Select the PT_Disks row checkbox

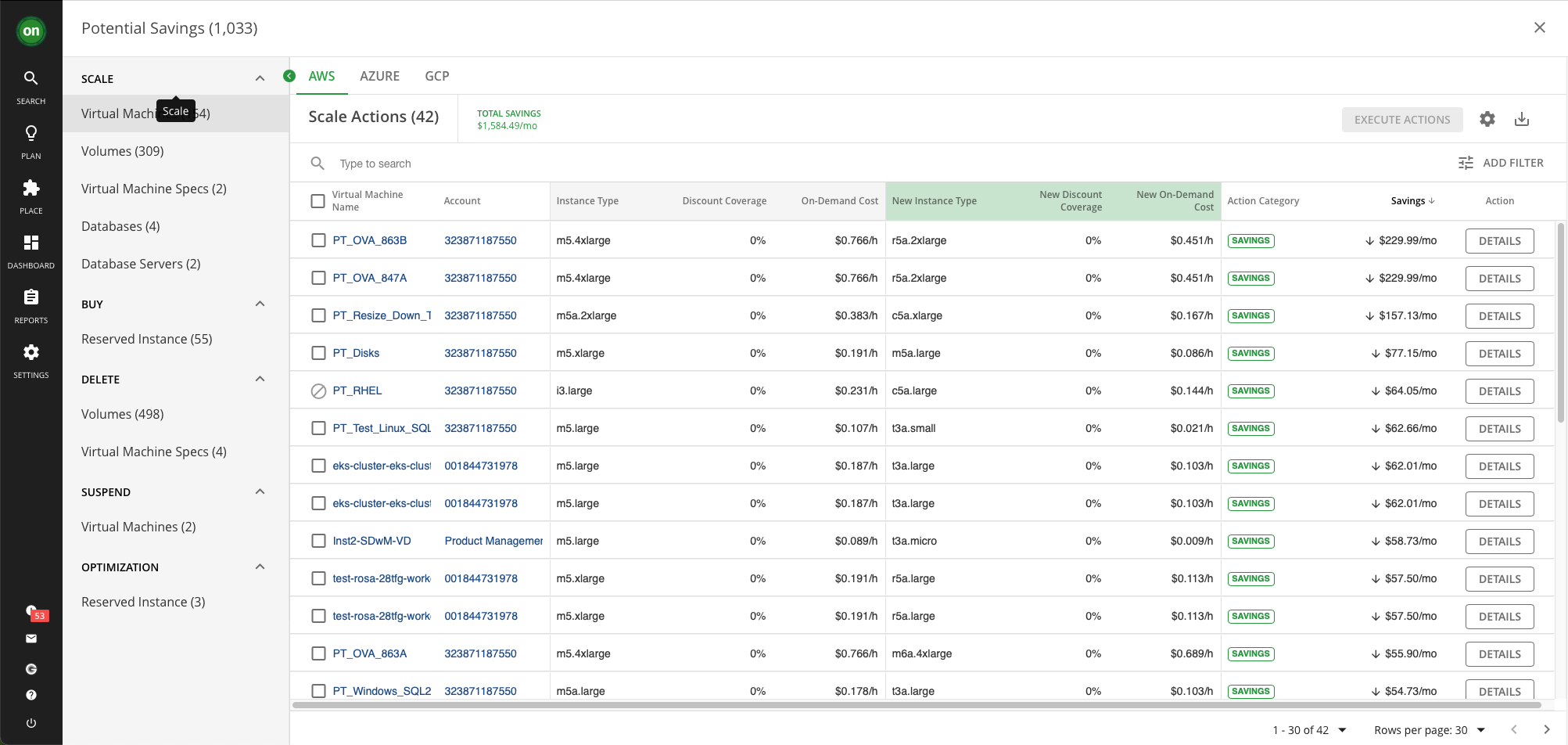click(318, 353)
